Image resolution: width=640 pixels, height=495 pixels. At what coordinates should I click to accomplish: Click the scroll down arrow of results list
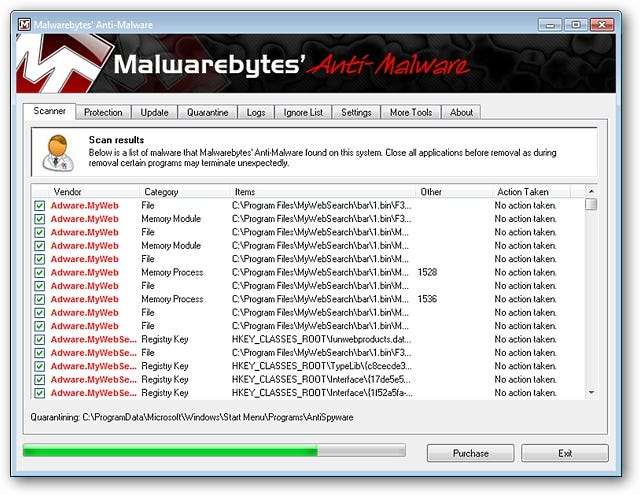[591, 393]
